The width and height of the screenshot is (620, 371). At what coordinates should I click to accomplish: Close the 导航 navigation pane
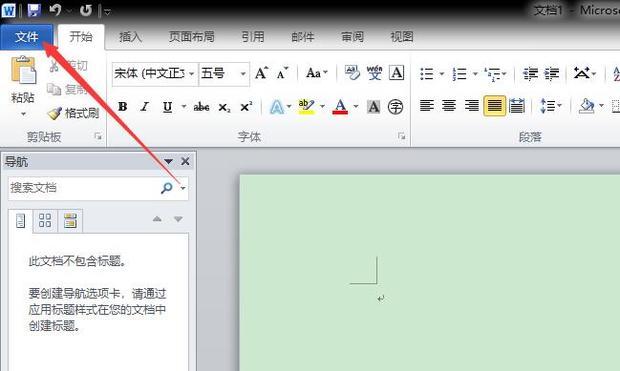point(185,161)
